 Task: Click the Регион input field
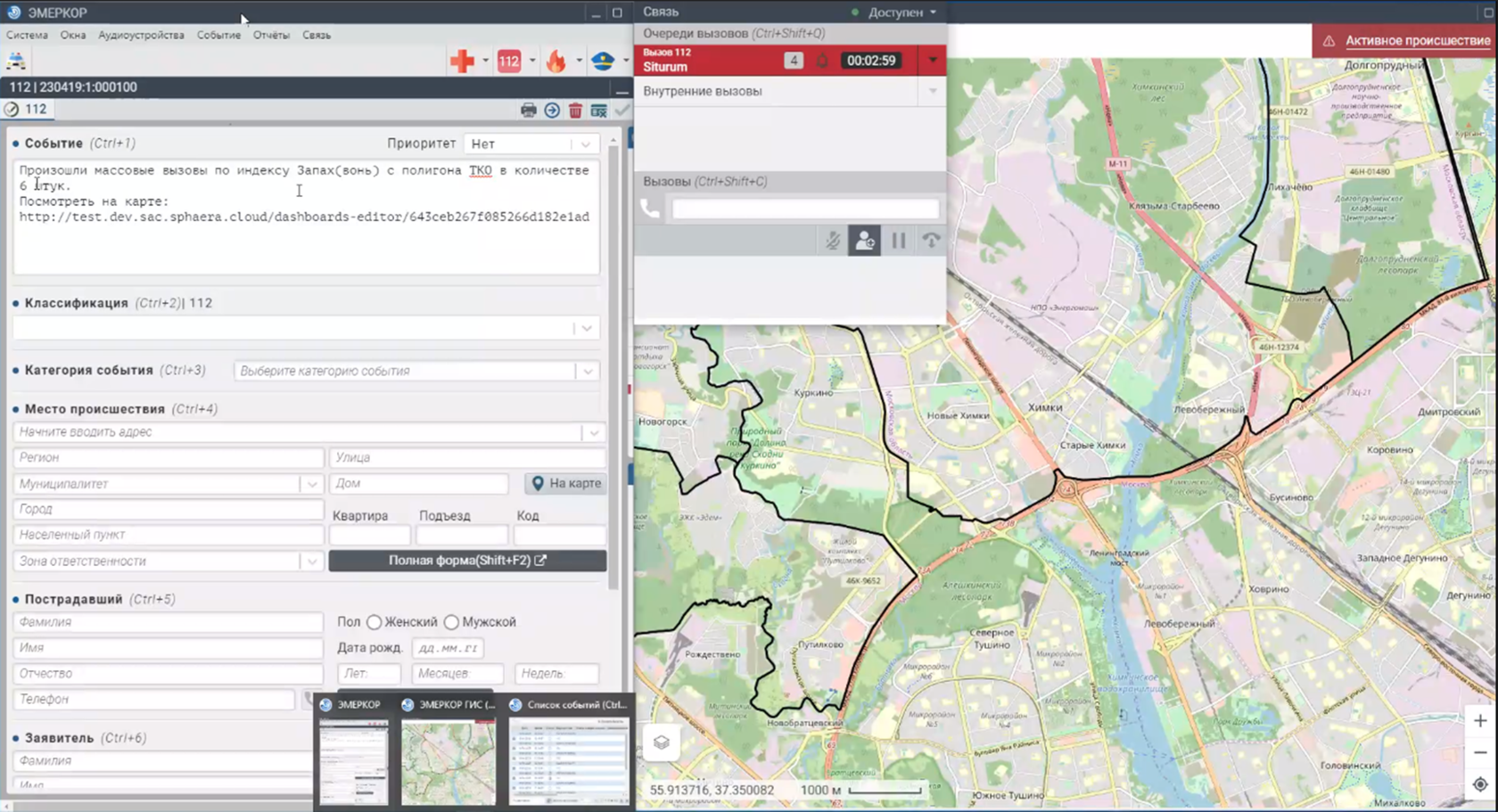(168, 457)
